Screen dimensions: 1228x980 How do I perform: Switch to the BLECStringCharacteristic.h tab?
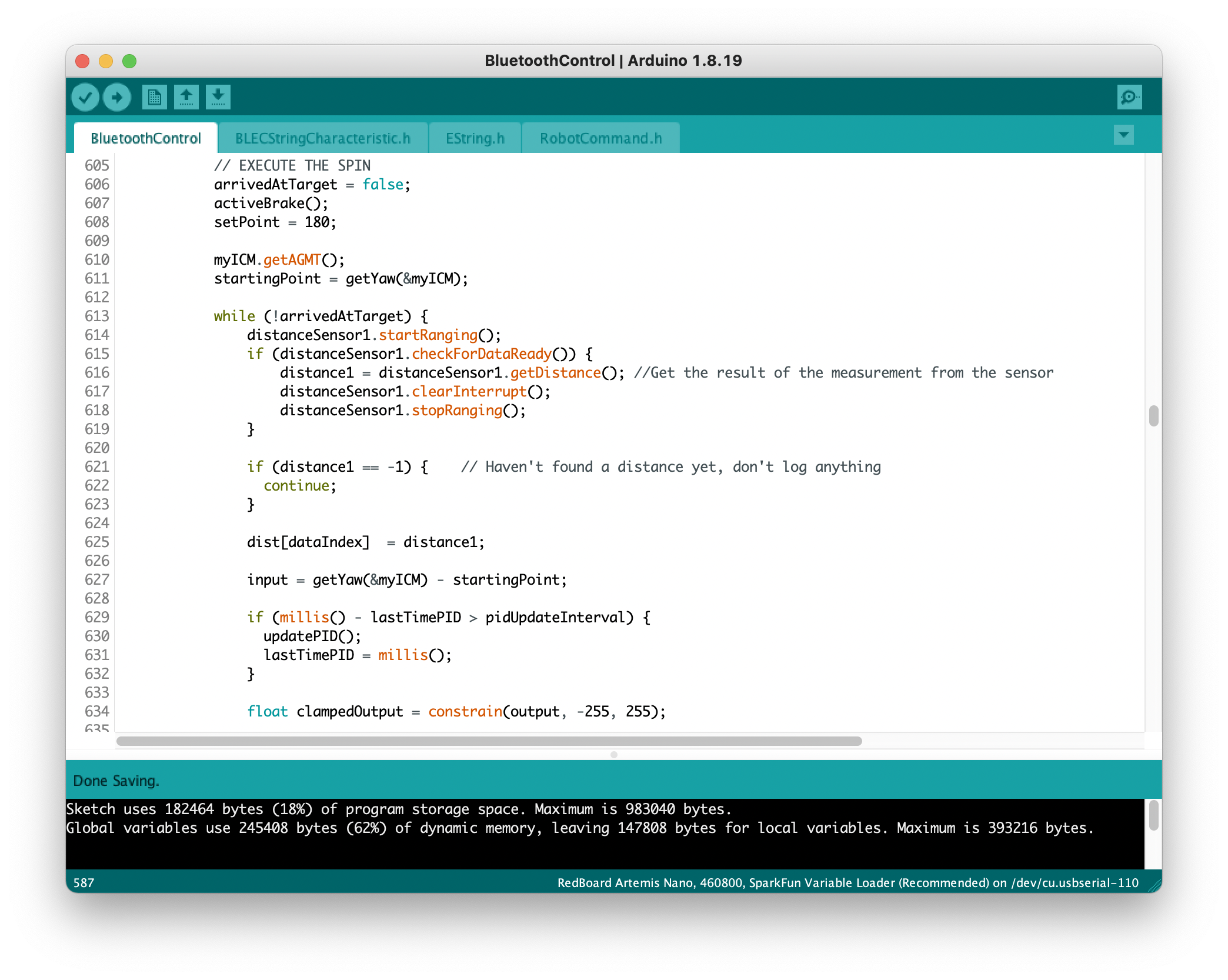322,138
